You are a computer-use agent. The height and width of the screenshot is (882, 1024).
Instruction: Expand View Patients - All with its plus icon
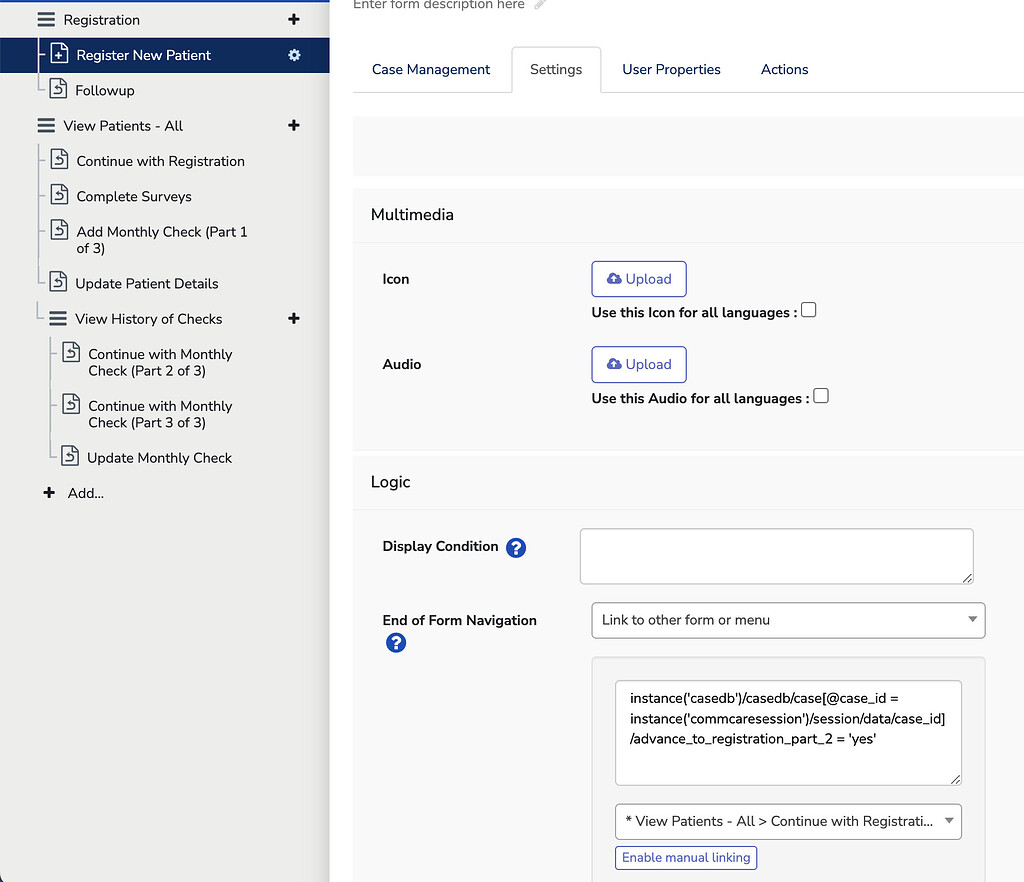click(x=293, y=125)
